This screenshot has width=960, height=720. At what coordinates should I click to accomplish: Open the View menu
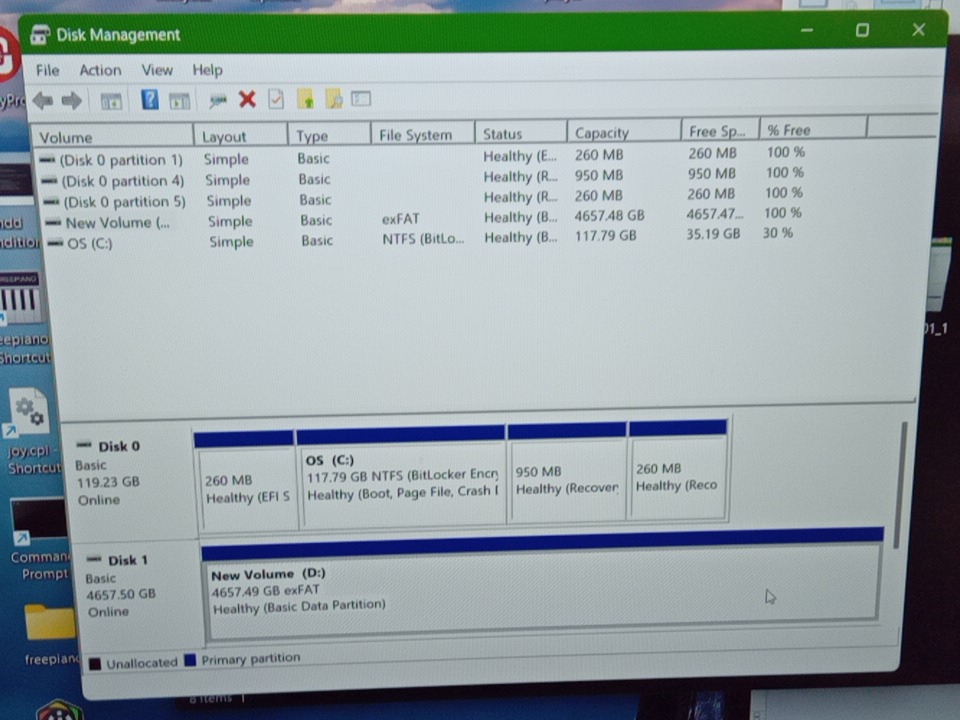point(157,70)
